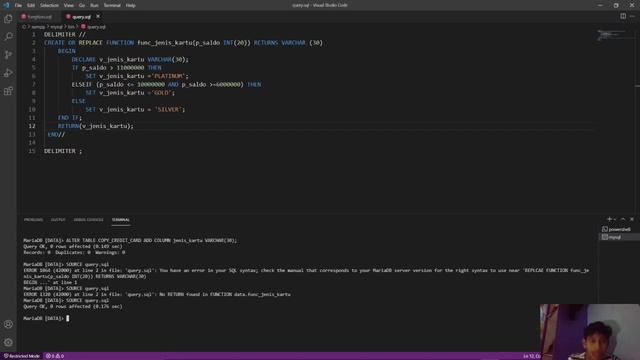640x360 pixels.
Task: Close the terminal panel
Action: (x=632, y=219)
